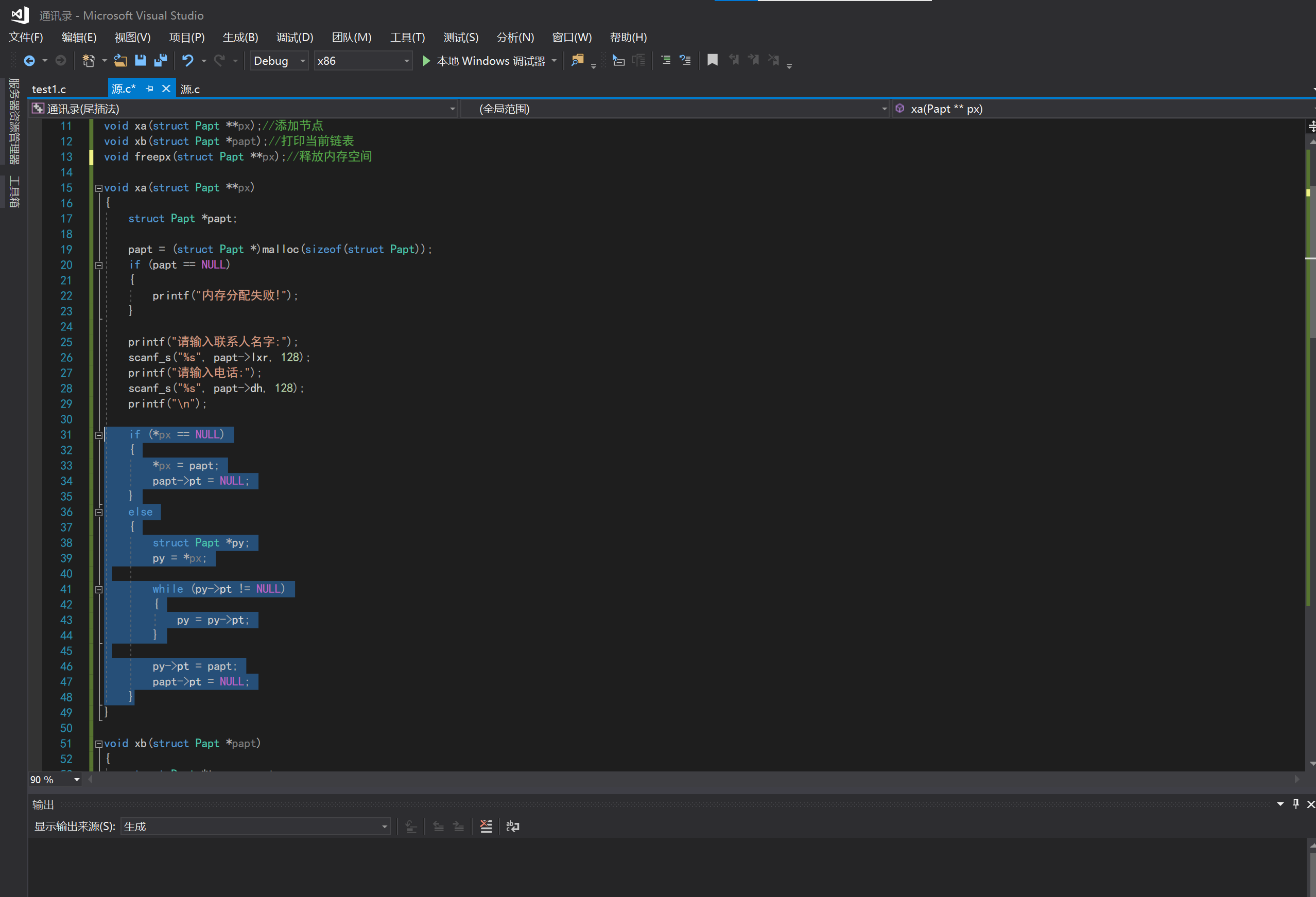Go to next bookmark icon
1316x897 pixels.
(x=753, y=60)
